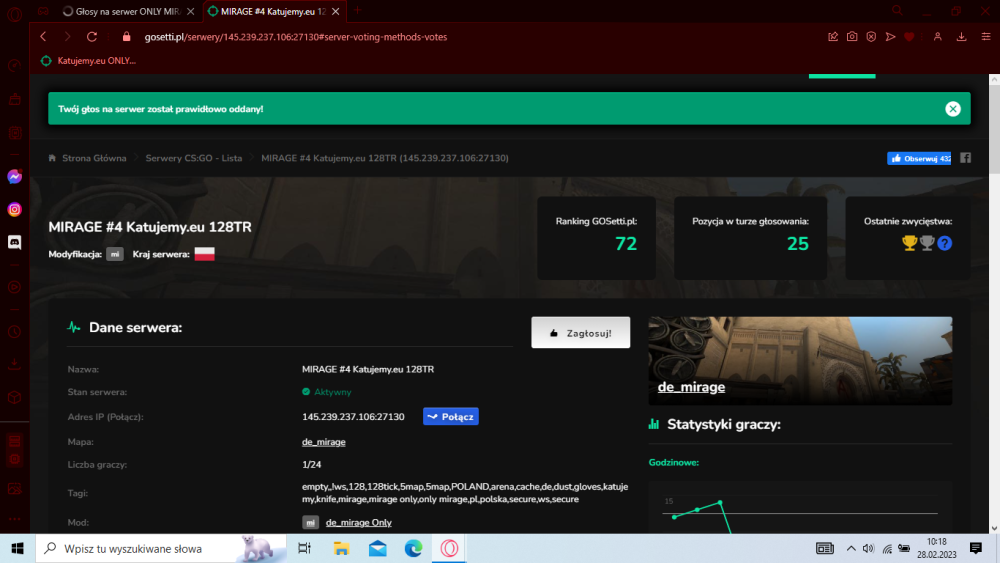
Task: Open Discord in the Opera sidebar
Action: click(15, 242)
